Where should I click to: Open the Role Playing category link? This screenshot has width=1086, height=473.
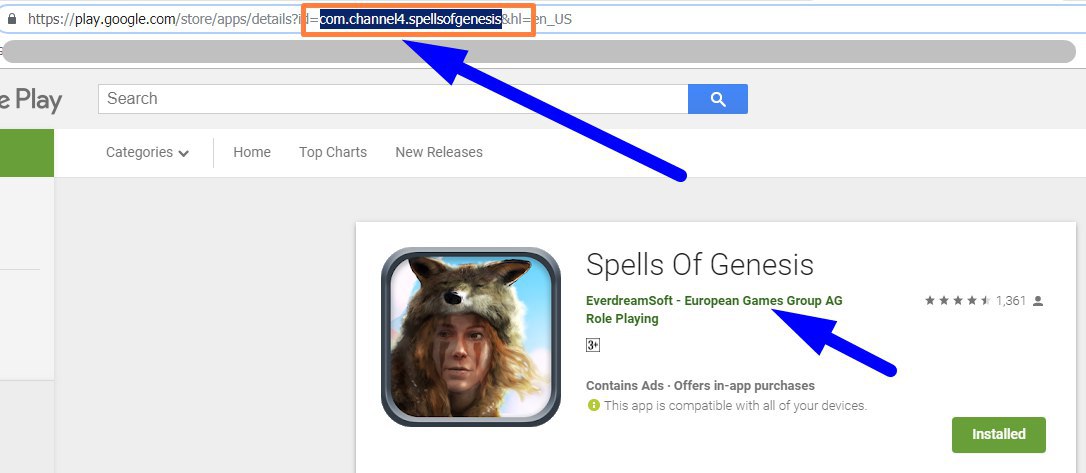pos(622,319)
